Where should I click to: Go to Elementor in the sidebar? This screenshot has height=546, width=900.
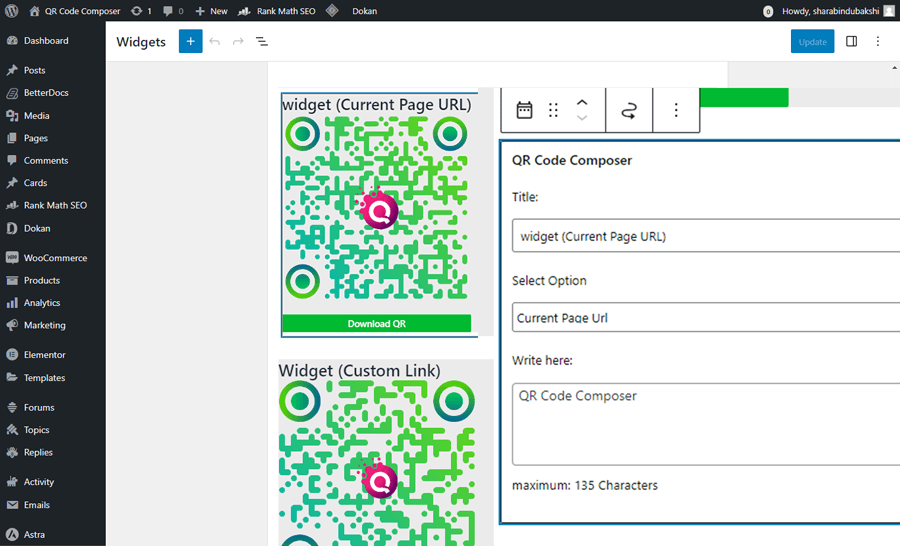tap(45, 355)
